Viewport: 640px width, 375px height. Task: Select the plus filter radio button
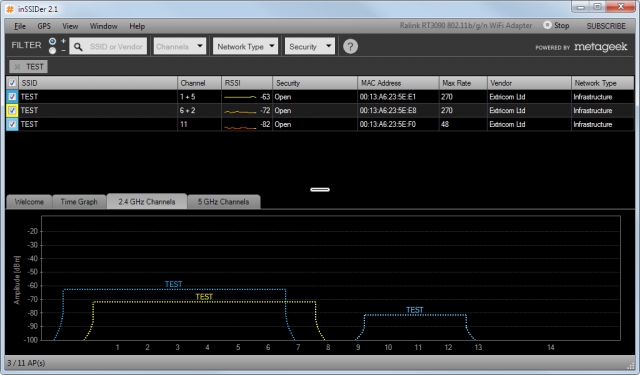tap(52, 41)
